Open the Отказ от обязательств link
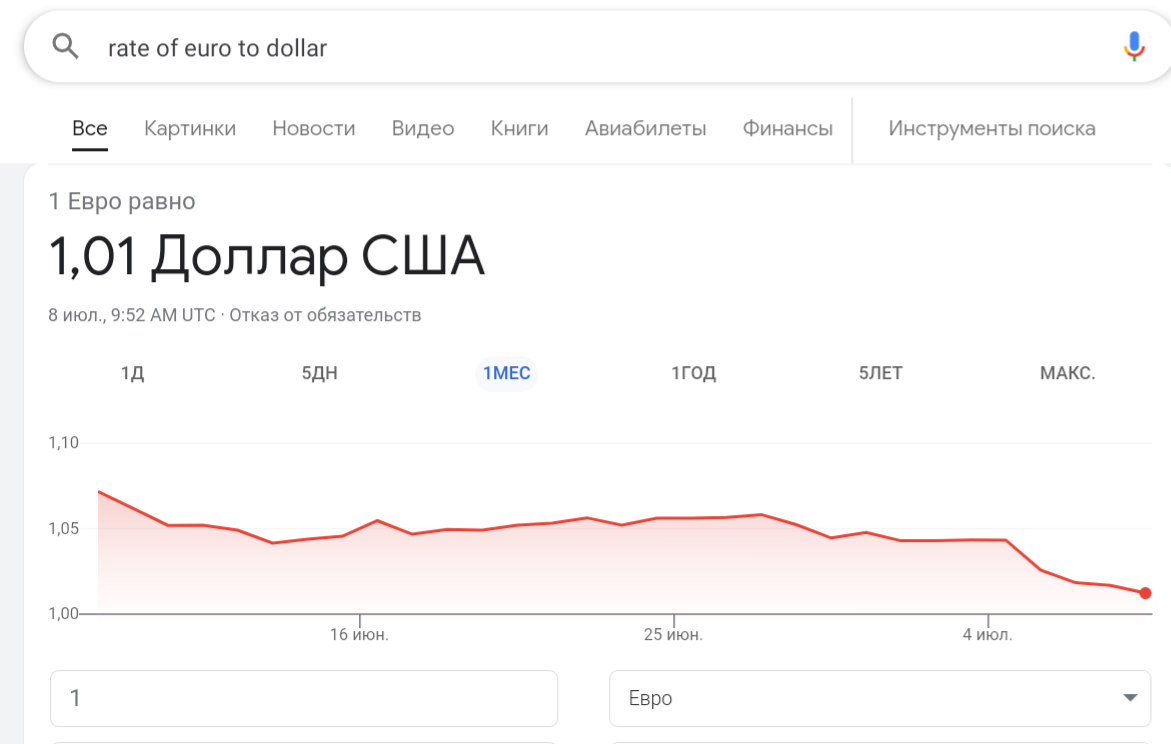This screenshot has height=744, width=1171. coord(325,315)
